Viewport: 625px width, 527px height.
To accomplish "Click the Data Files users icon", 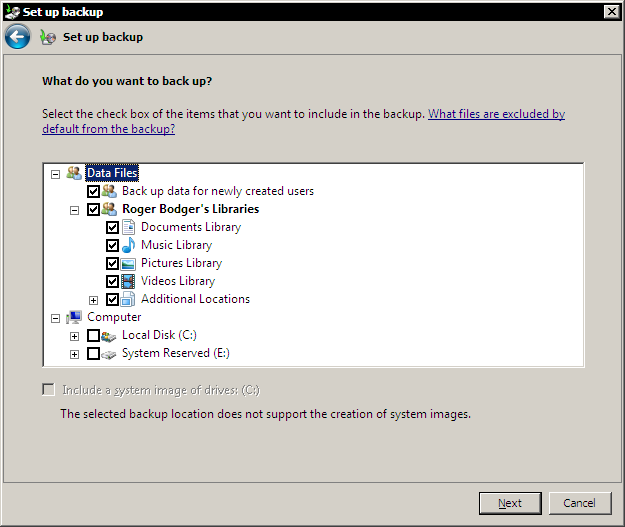I will pyautogui.click(x=74, y=173).
